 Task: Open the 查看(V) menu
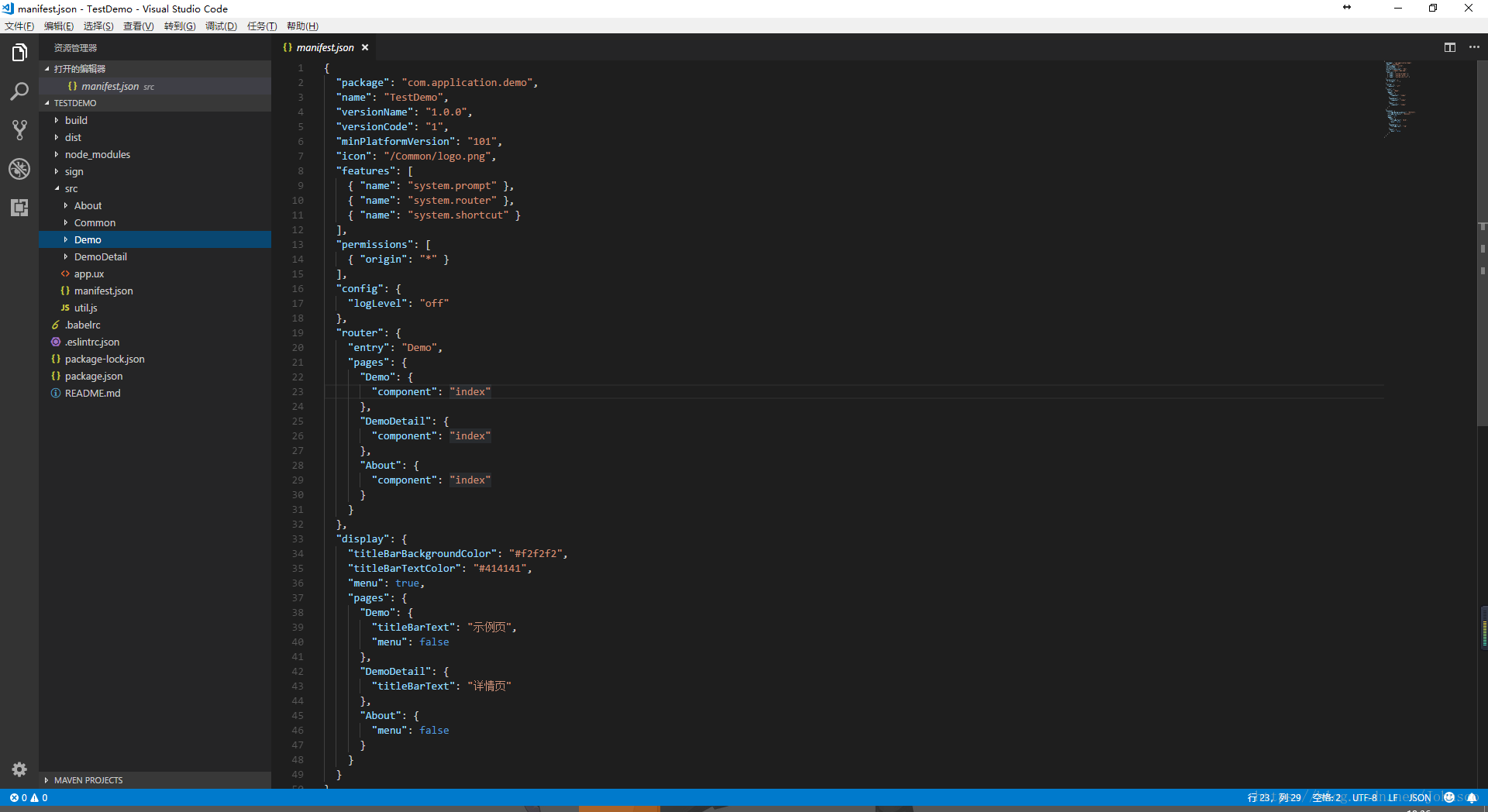pos(139,26)
